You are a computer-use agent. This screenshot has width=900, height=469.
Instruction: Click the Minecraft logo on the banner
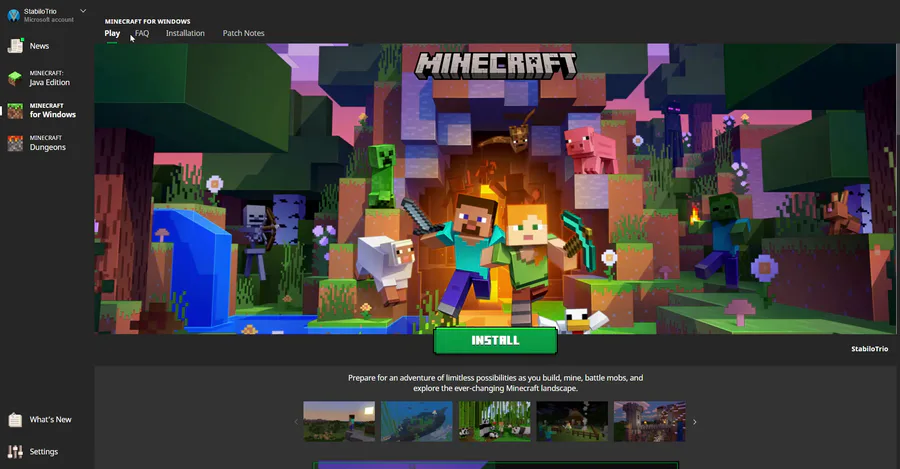pyautogui.click(x=495, y=65)
